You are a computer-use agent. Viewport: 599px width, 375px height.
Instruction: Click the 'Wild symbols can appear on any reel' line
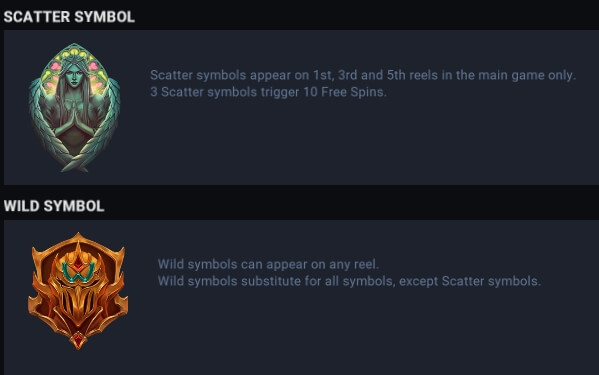point(268,264)
